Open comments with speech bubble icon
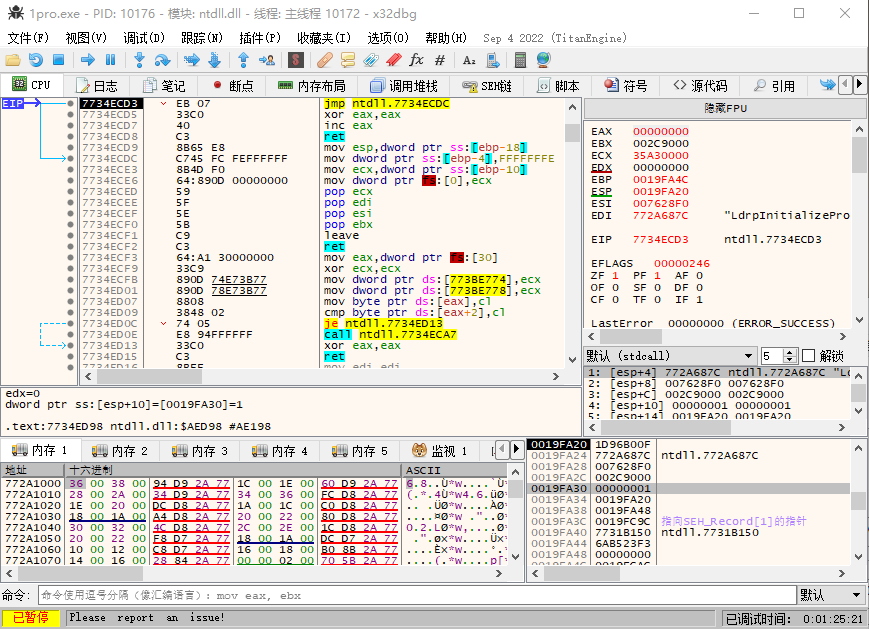Screen dimensions: 869x629 click(x=347, y=60)
